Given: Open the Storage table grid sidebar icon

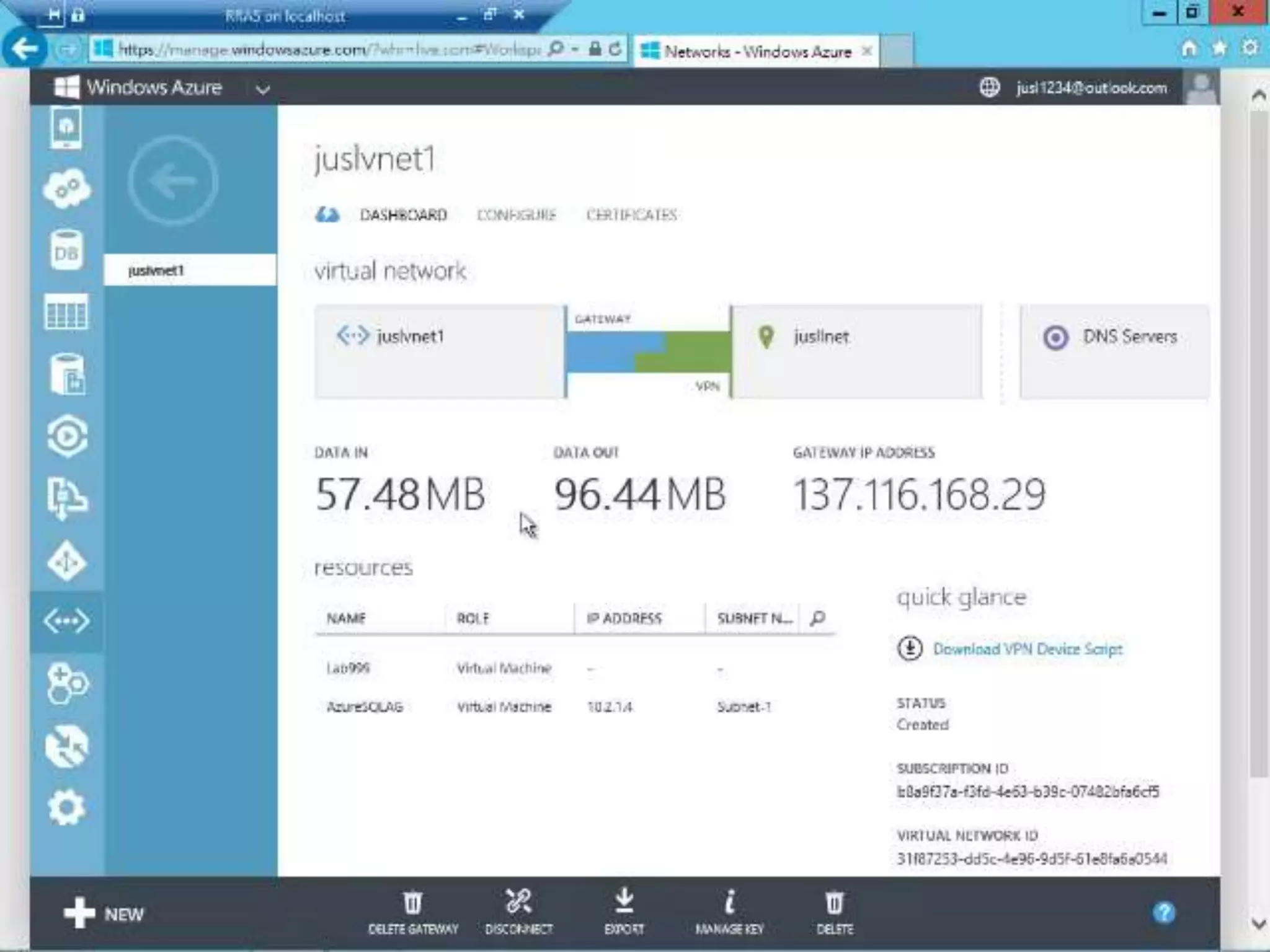Looking at the screenshot, I should point(66,312).
